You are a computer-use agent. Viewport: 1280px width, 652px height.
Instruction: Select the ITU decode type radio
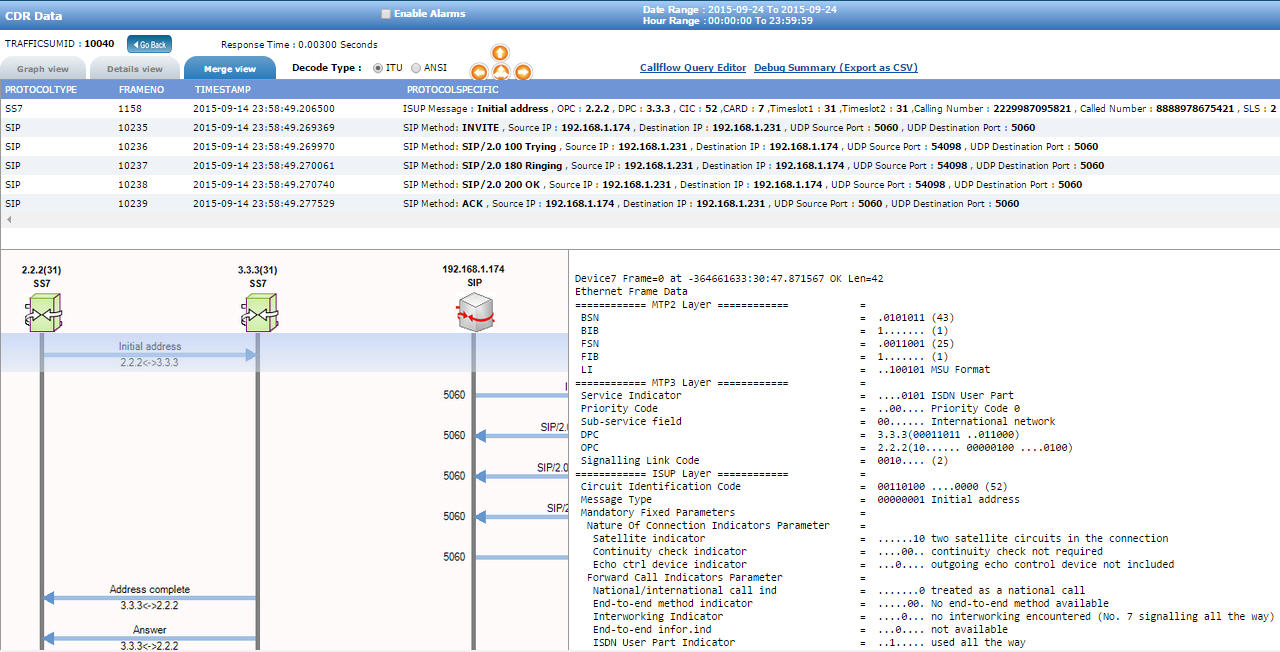tap(378, 68)
